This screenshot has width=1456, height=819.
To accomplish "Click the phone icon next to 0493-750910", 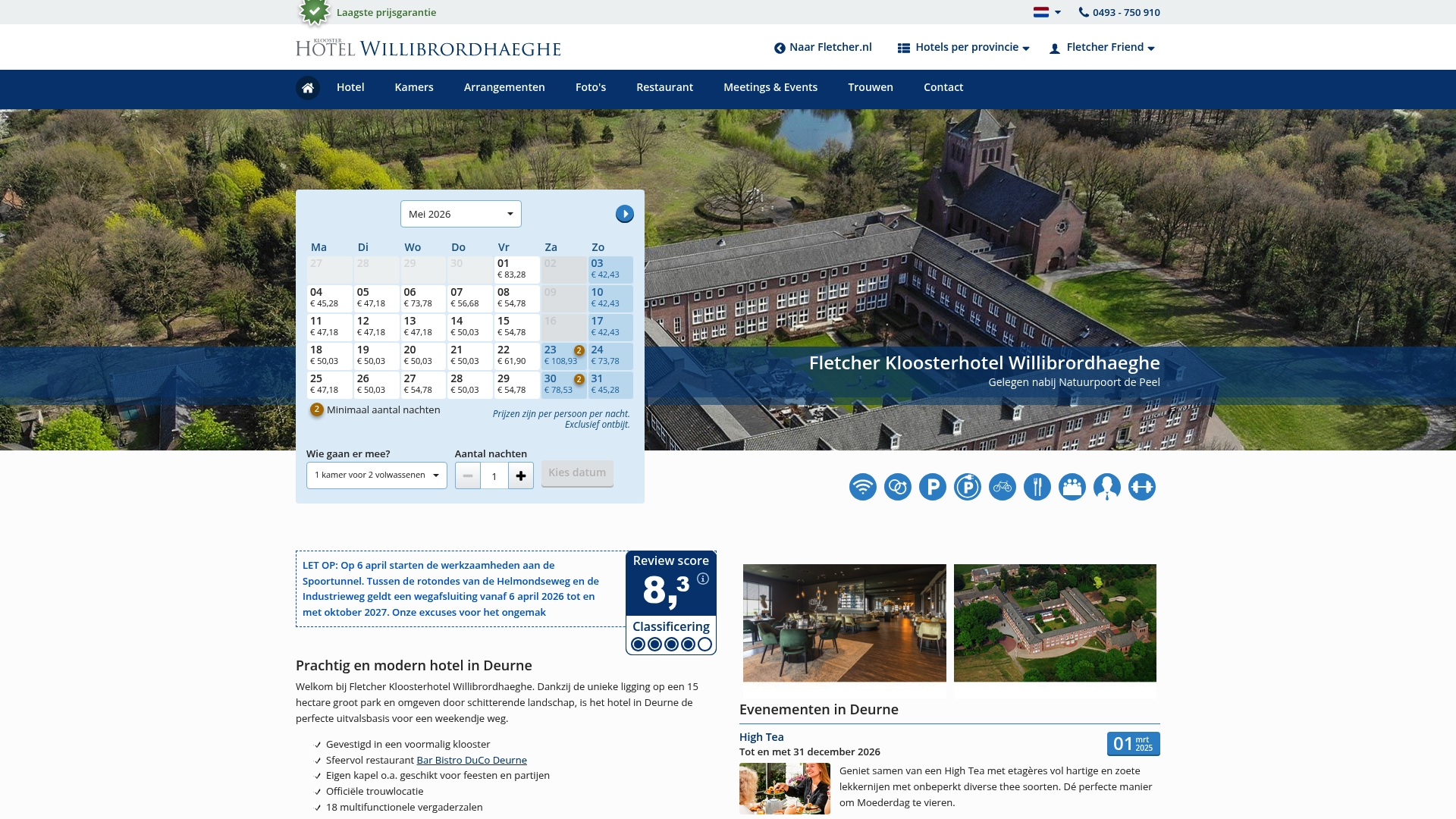I will click(1083, 12).
